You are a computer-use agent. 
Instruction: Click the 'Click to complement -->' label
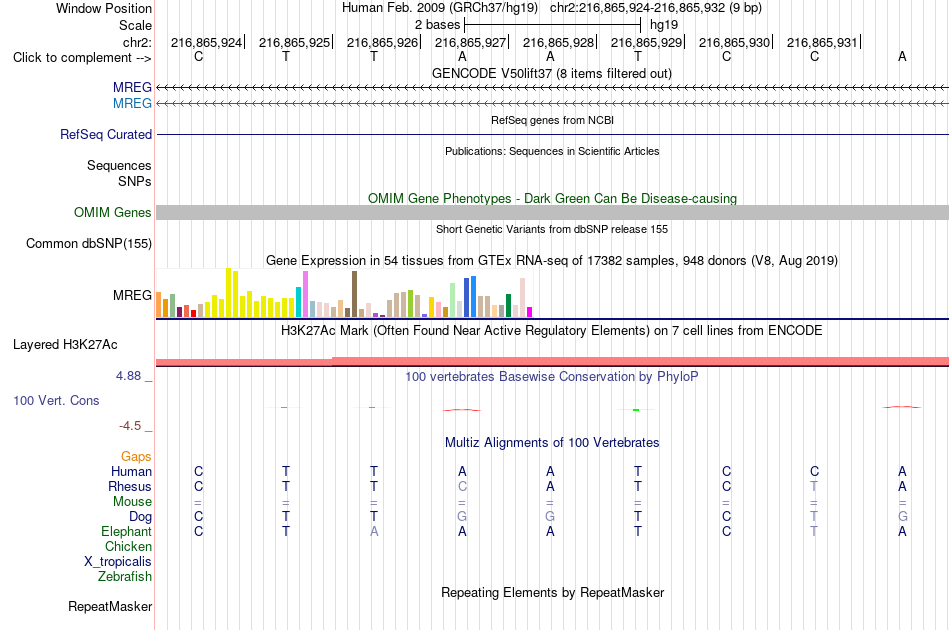(x=82, y=58)
